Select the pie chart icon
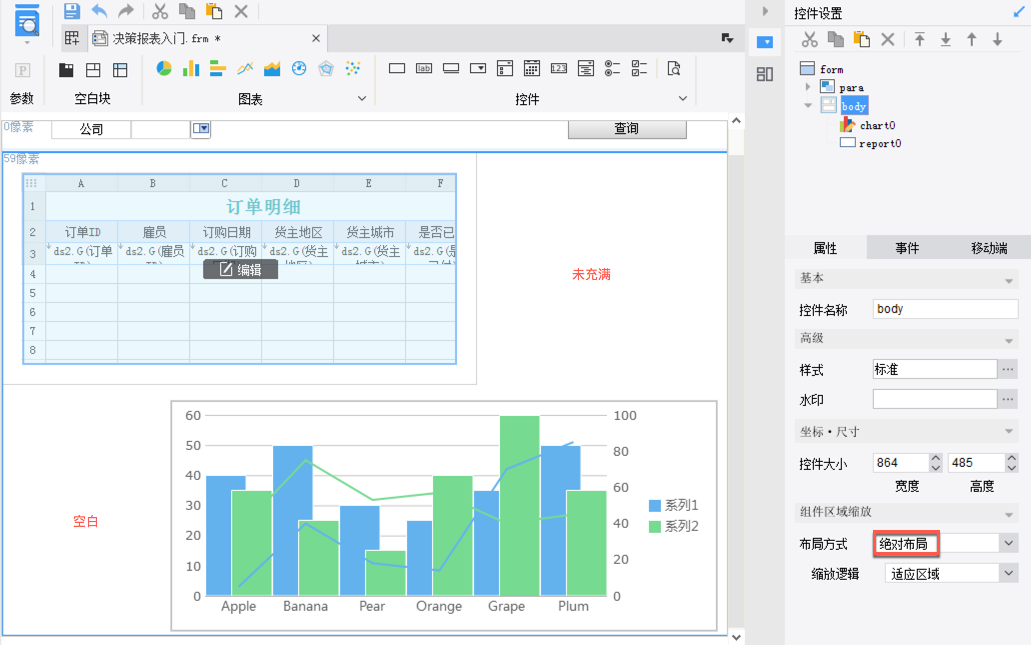Screen dimensions: 1031x645 click(164, 69)
